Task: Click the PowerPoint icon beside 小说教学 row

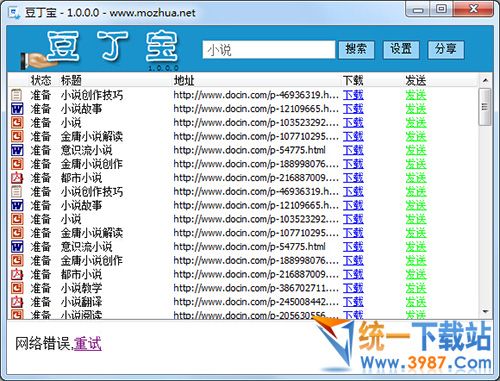Action: pos(17,288)
